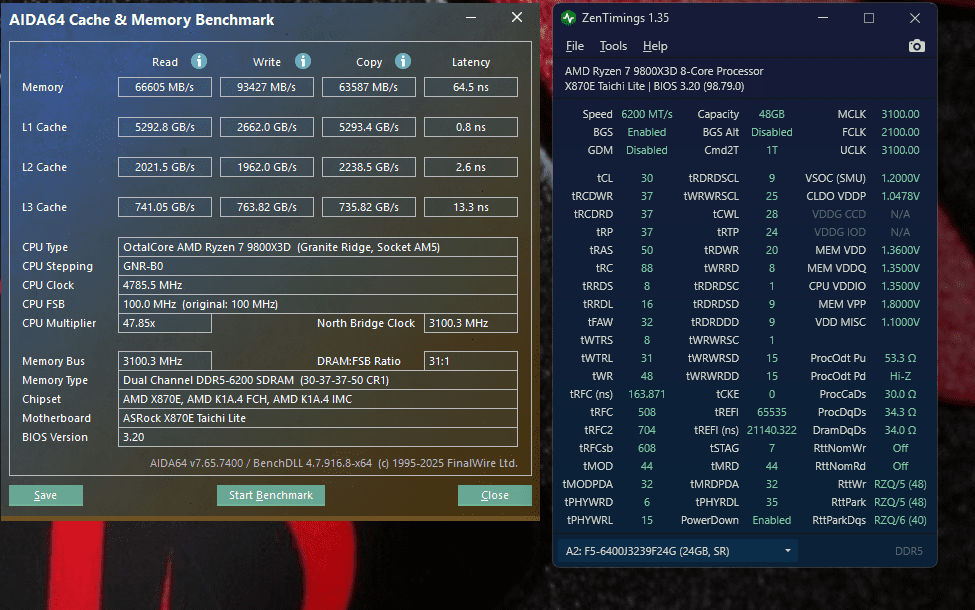Viewport: 975px width, 610px height.
Task: Click the ZenTimings processor name line
Action: tap(663, 72)
